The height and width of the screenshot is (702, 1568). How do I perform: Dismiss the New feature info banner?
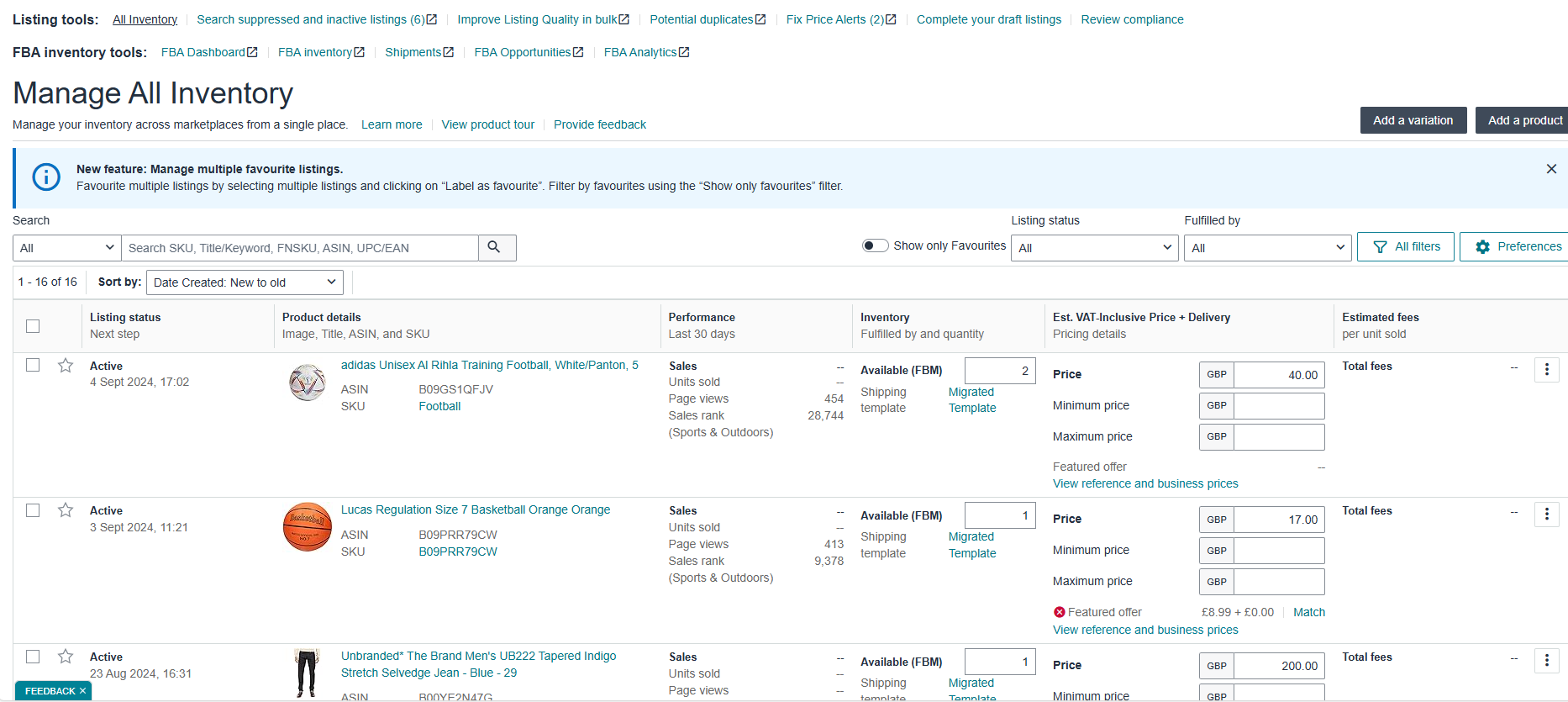[1550, 169]
